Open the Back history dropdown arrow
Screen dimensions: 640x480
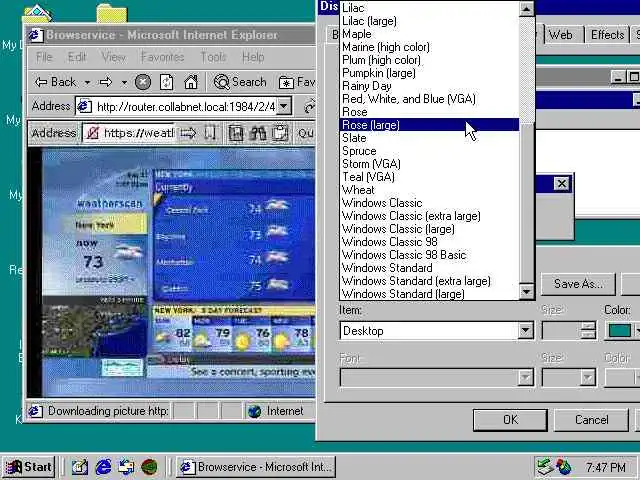click(87, 82)
